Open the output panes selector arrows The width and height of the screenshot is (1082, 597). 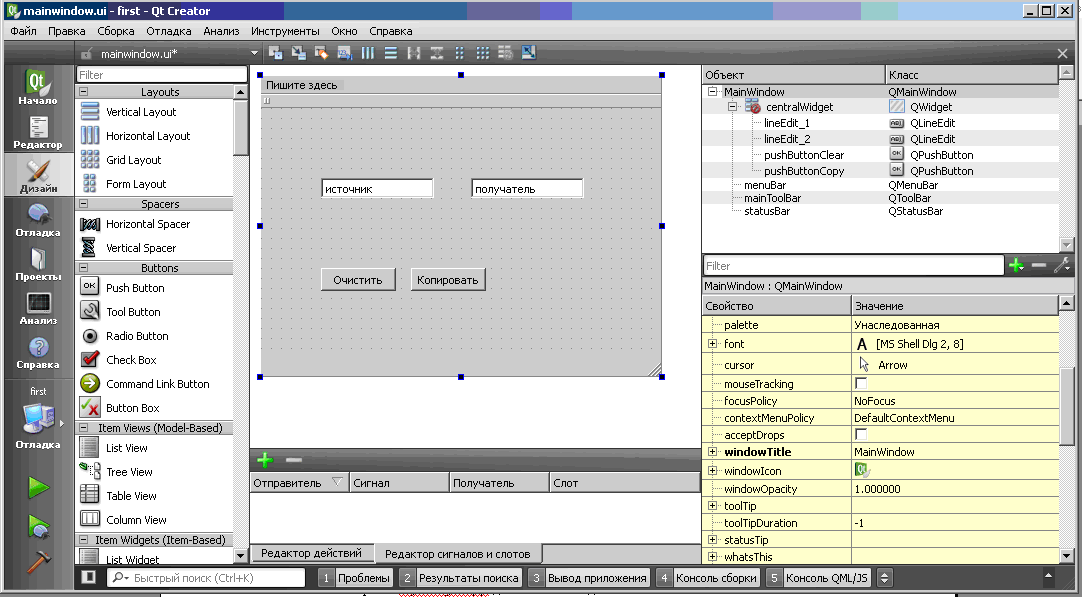[884, 578]
